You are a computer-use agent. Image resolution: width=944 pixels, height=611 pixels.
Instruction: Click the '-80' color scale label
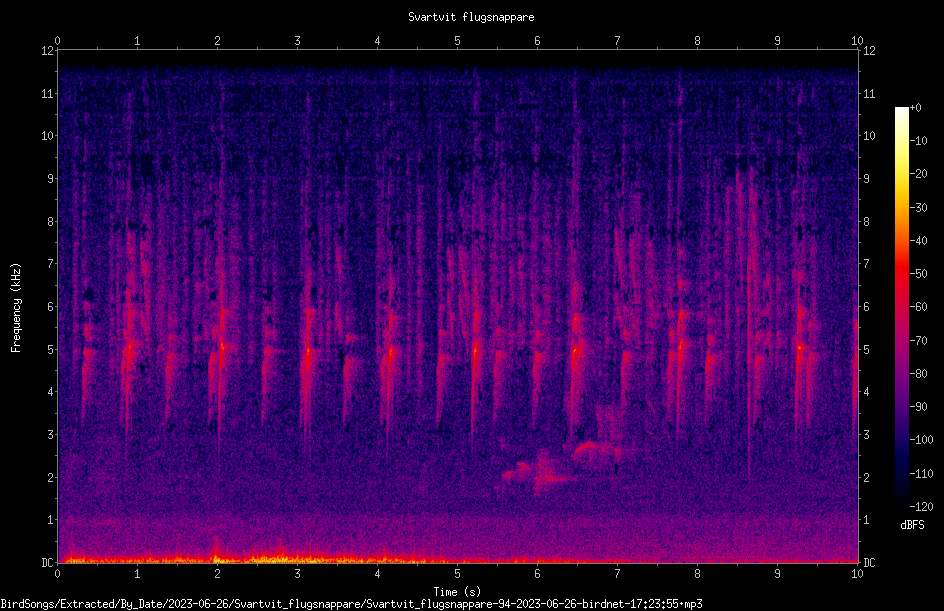click(919, 374)
